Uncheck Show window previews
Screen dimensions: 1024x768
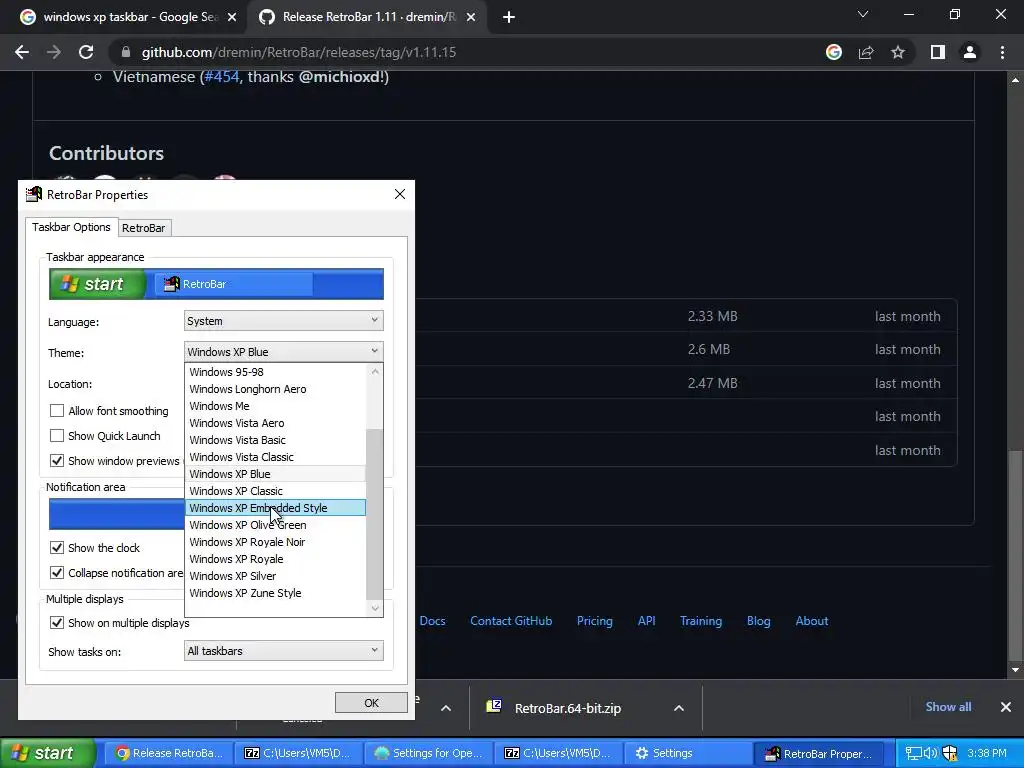(57, 460)
